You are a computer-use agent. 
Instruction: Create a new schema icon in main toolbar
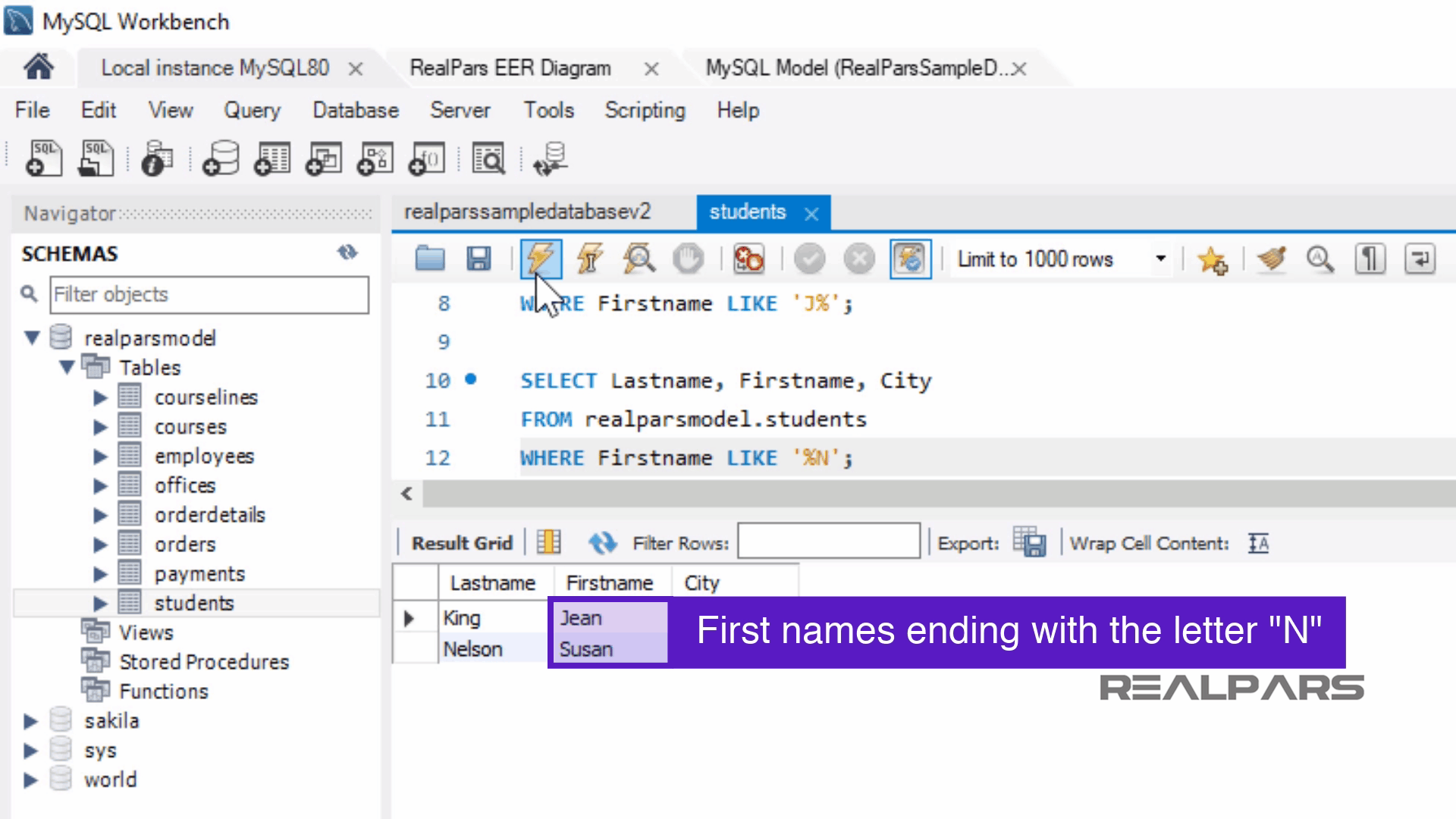pyautogui.click(x=221, y=158)
